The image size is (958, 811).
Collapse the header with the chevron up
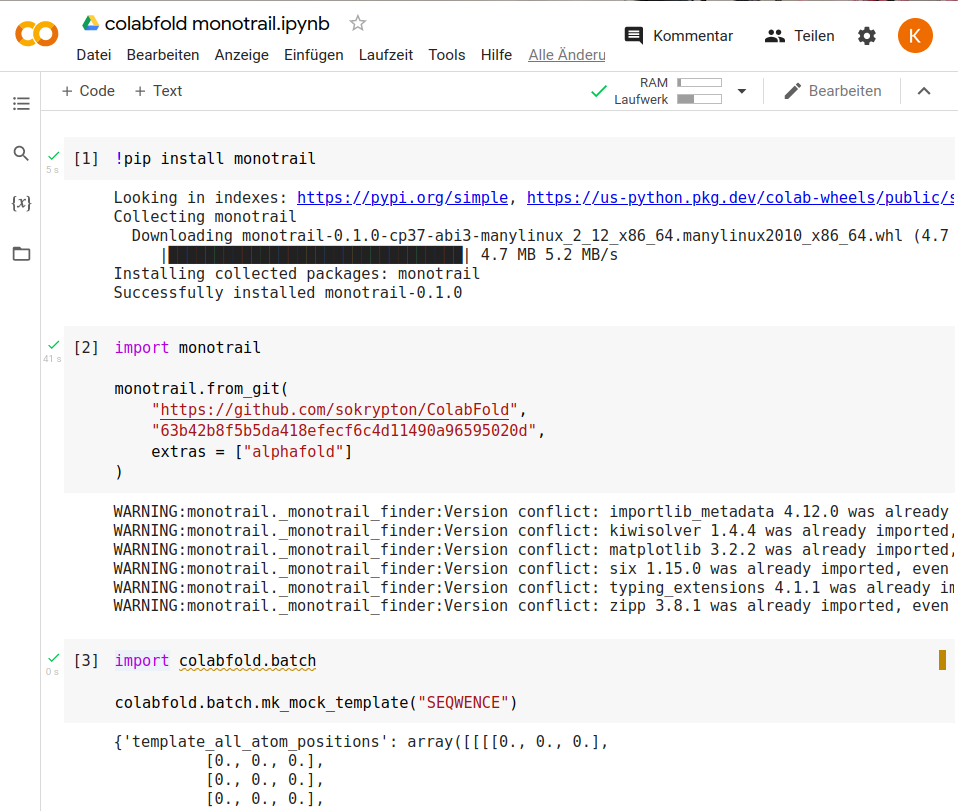(x=924, y=91)
